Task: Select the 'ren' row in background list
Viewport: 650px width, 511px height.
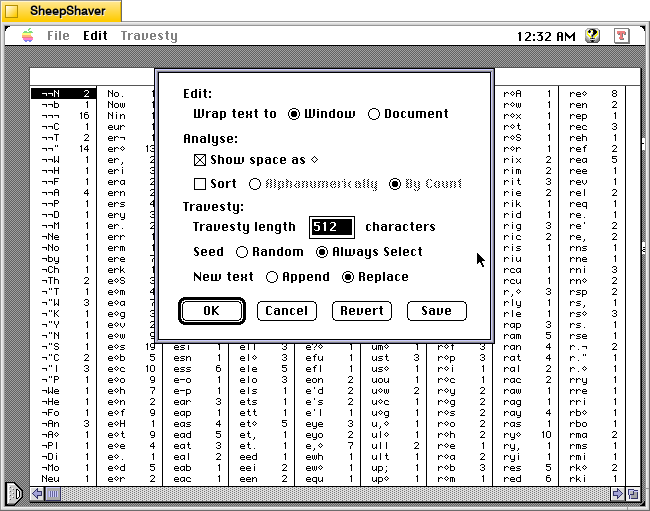Action: [592, 105]
